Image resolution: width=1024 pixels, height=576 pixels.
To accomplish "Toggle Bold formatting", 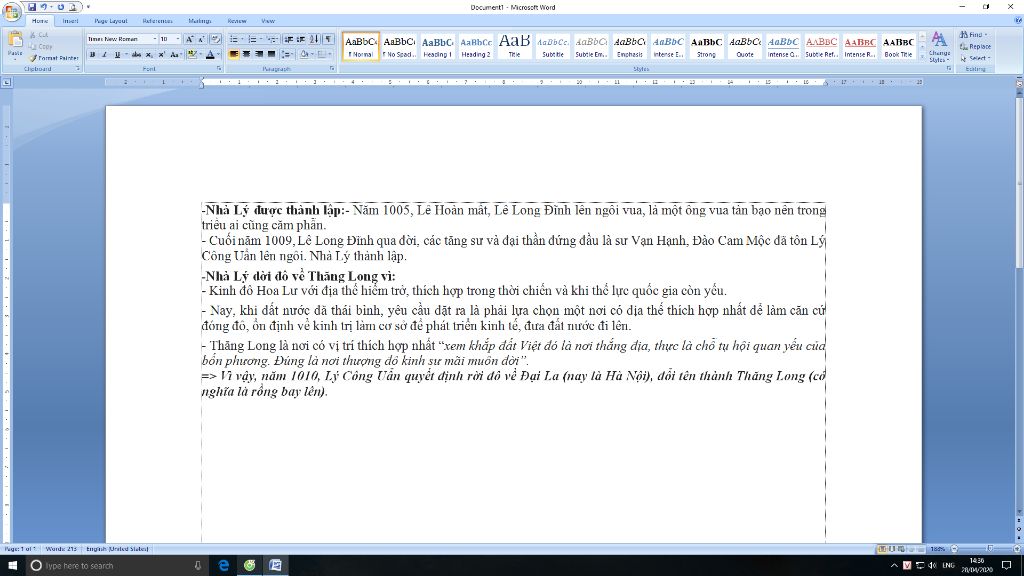I will click(91, 54).
